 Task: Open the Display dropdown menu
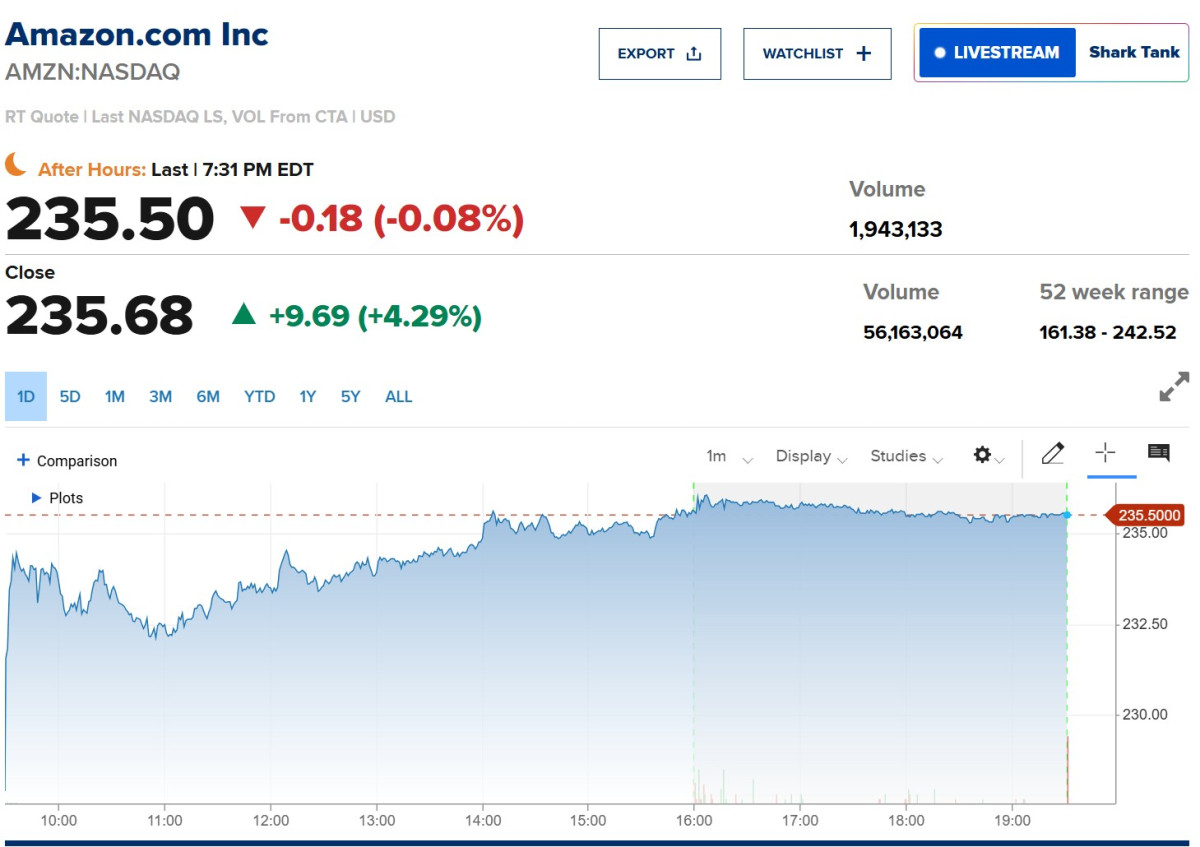[811, 457]
